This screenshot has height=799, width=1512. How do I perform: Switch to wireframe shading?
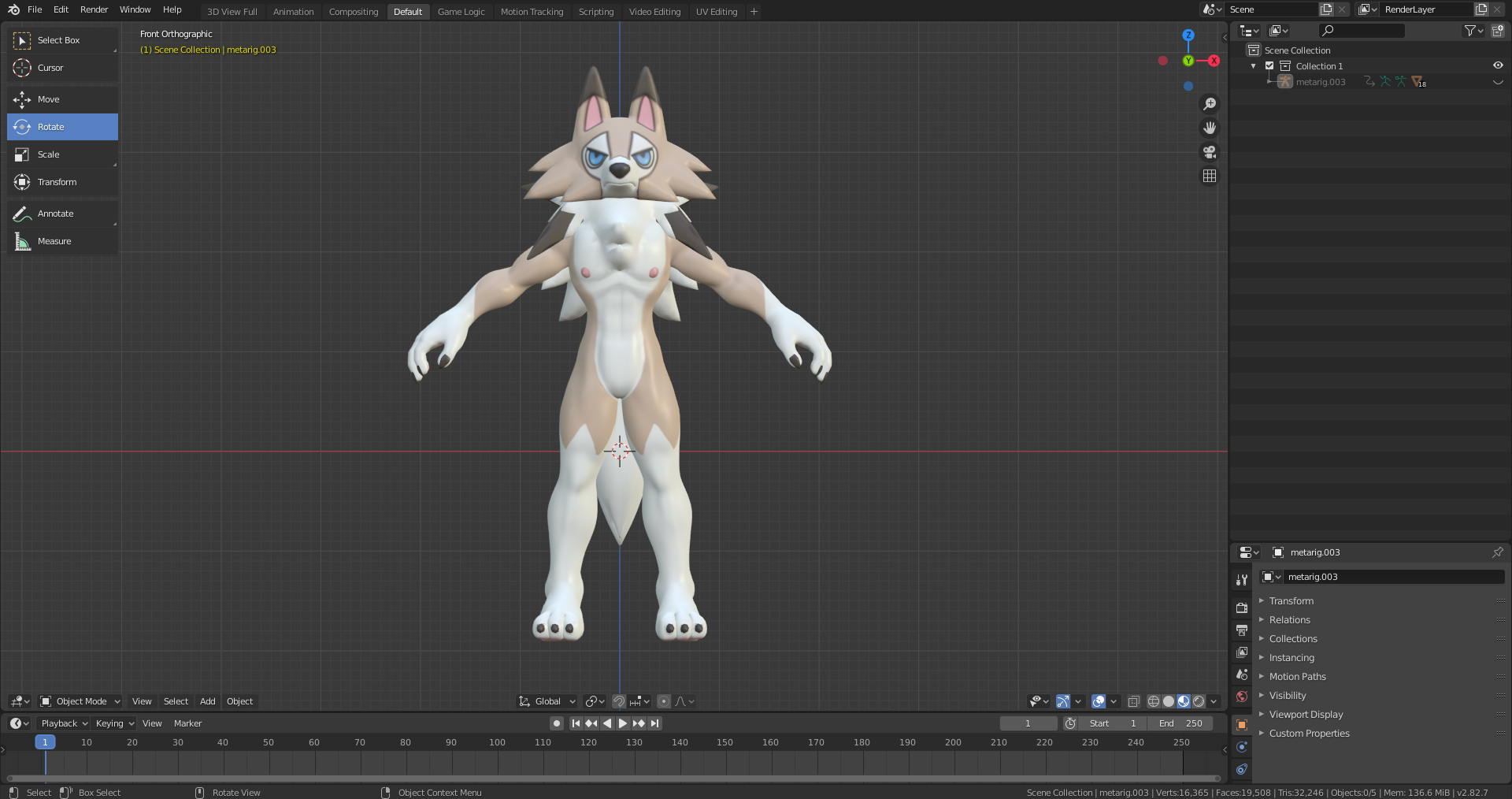coord(1154,701)
